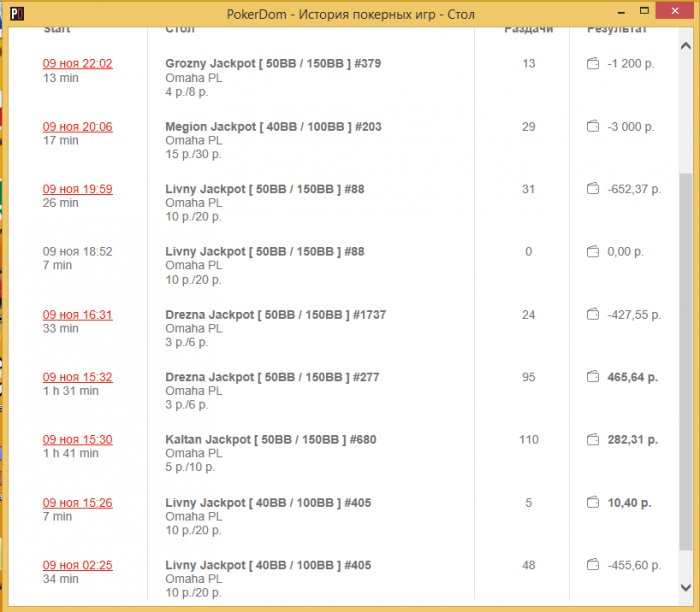Open session link 09 ноя 15:26
The width and height of the screenshot is (700, 612).
[78, 503]
